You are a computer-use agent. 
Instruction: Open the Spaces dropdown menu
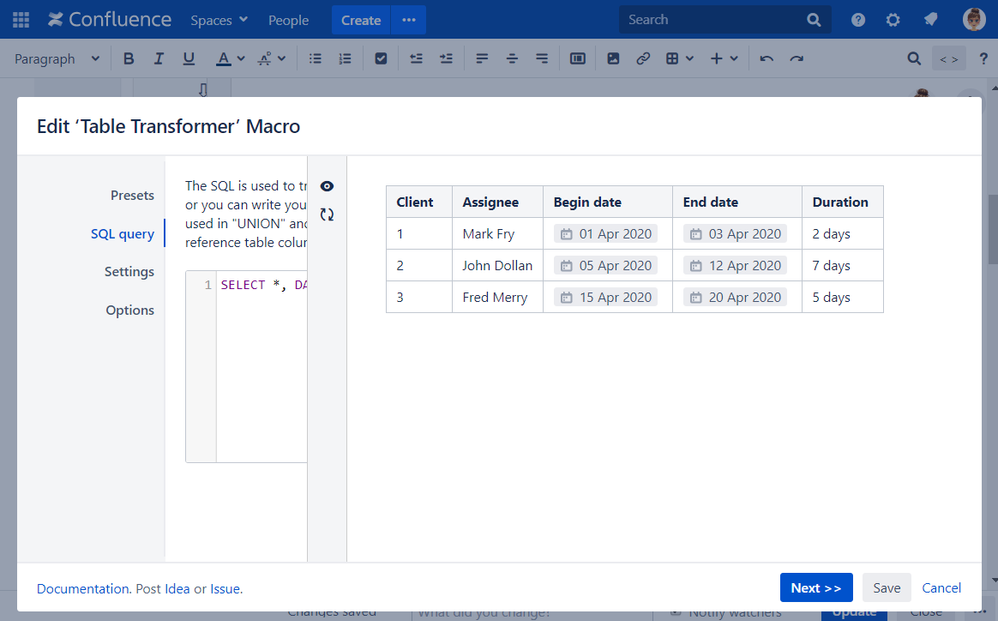pyautogui.click(x=219, y=20)
